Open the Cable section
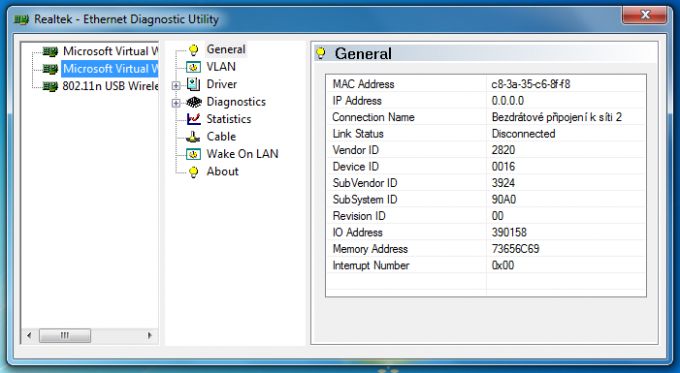680x373 pixels. tap(221, 137)
